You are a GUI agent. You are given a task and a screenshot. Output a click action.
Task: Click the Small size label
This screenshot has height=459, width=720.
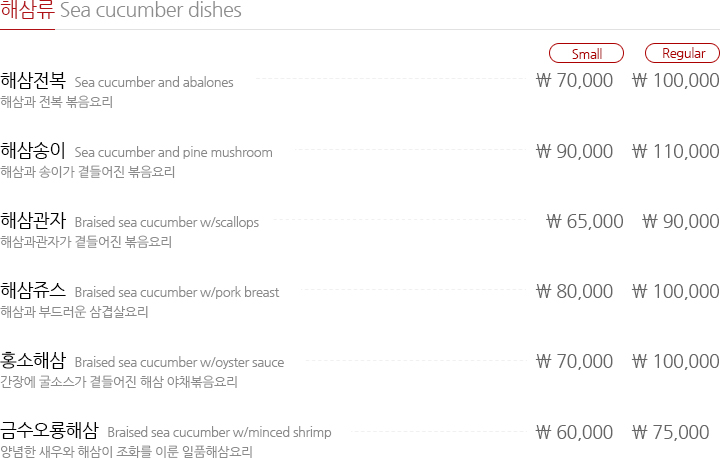pos(586,53)
